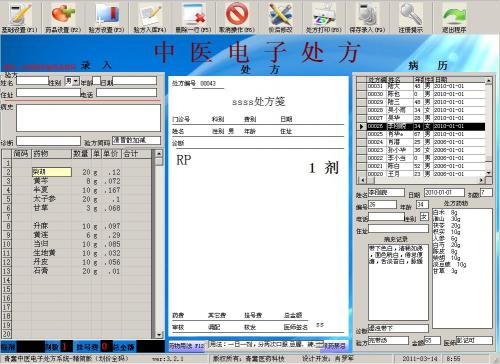Image resolution: width=500 pixels, height=364 pixels.
Task: Open the gender dropdown in patient entry form
Action: (x=76, y=81)
